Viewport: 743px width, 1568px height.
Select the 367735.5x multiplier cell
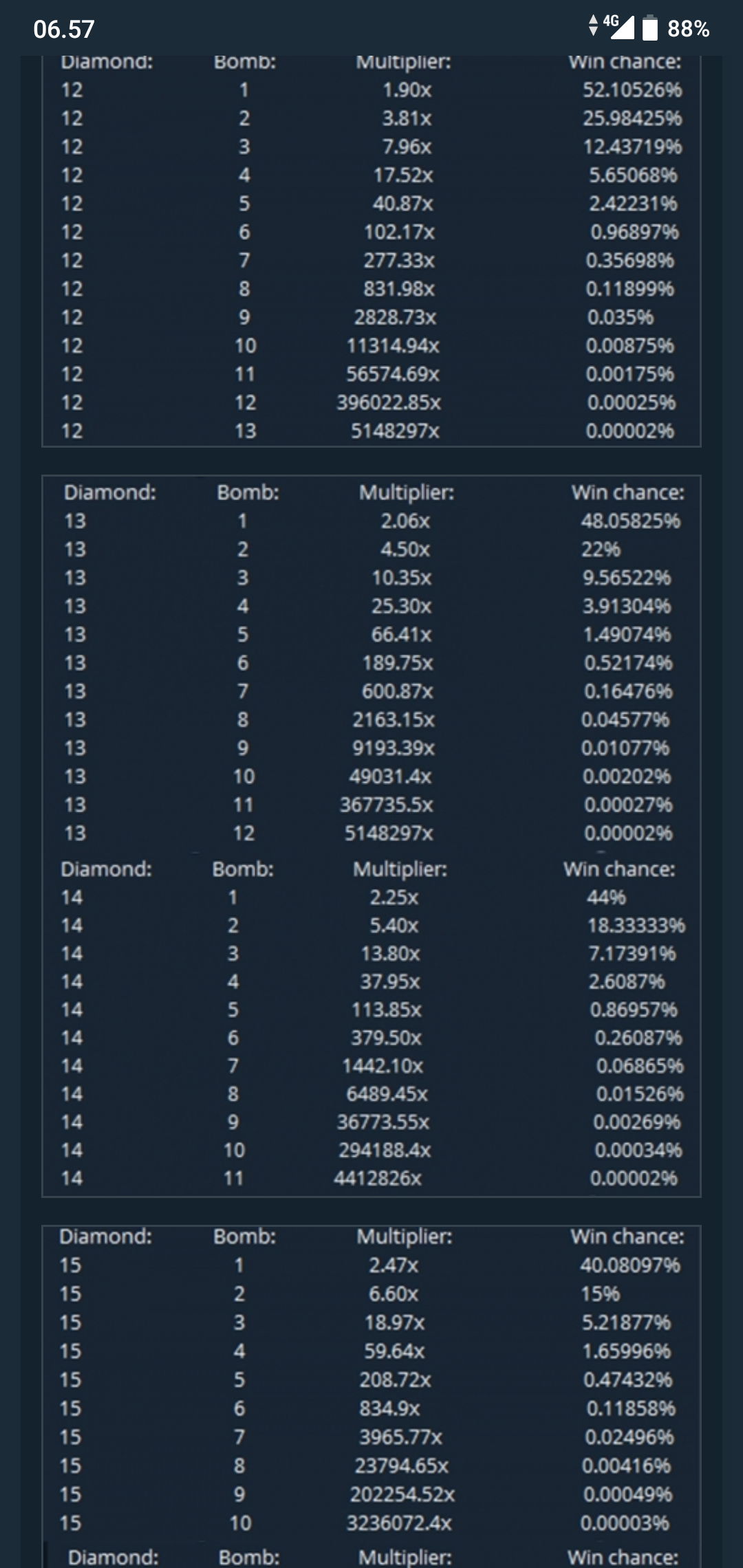386,805
